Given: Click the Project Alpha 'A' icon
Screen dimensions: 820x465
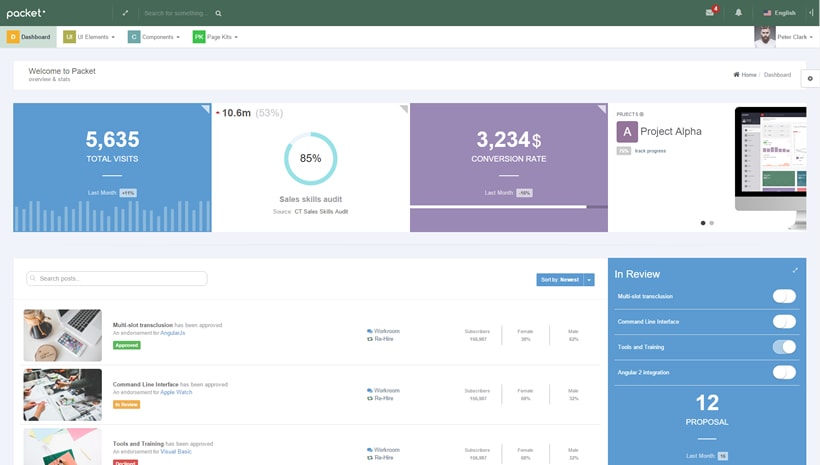Looking at the screenshot, I should click(x=627, y=131).
